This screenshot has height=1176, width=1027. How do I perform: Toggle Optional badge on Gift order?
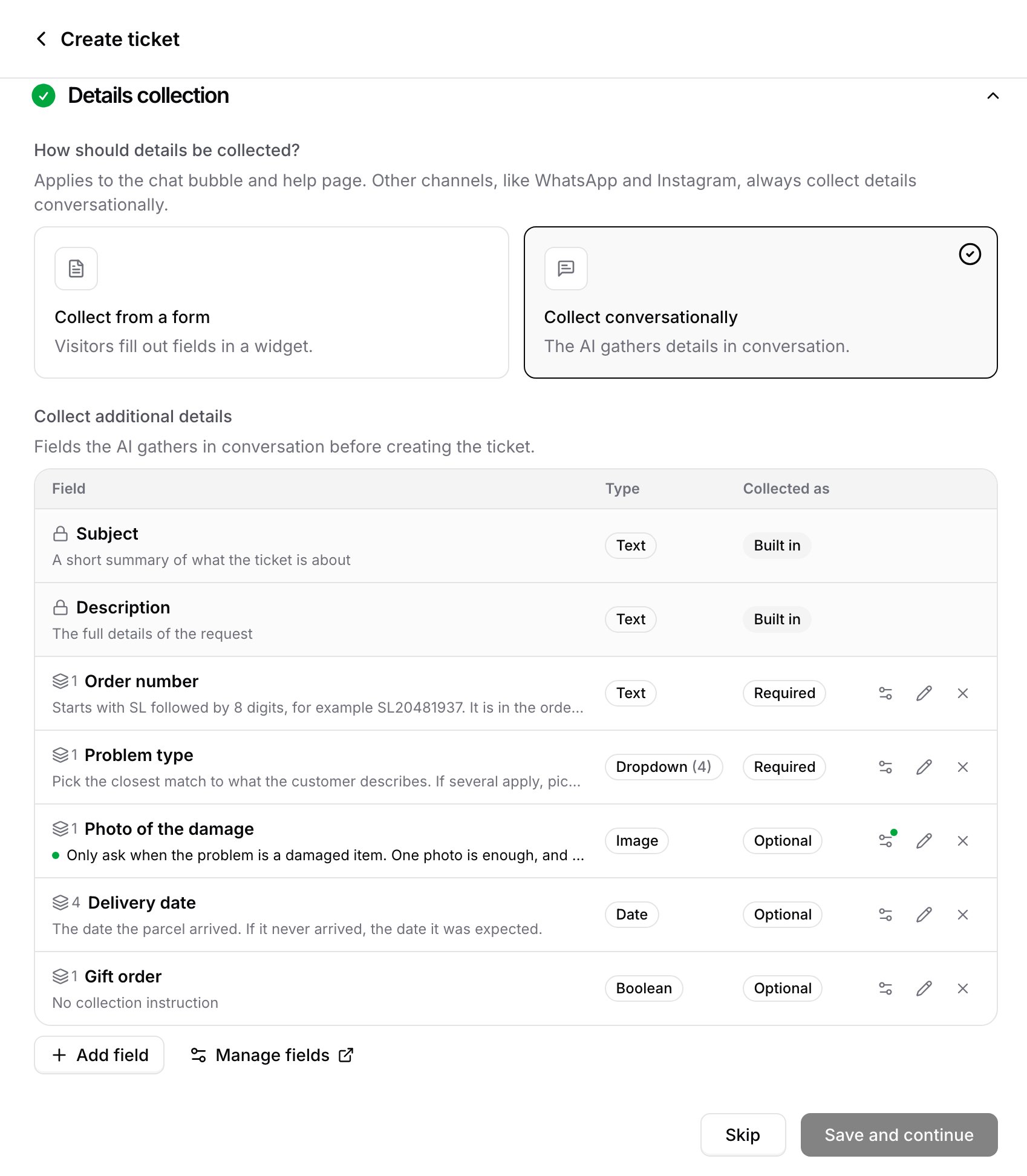click(x=783, y=988)
